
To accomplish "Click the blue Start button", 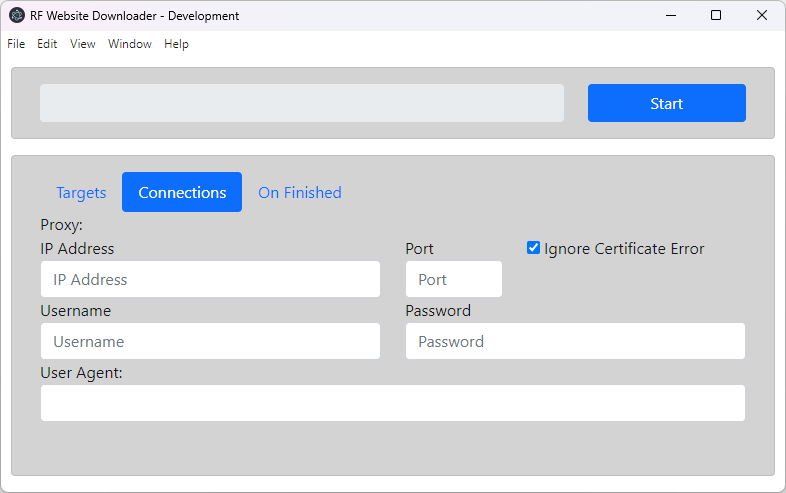I will (x=667, y=103).
